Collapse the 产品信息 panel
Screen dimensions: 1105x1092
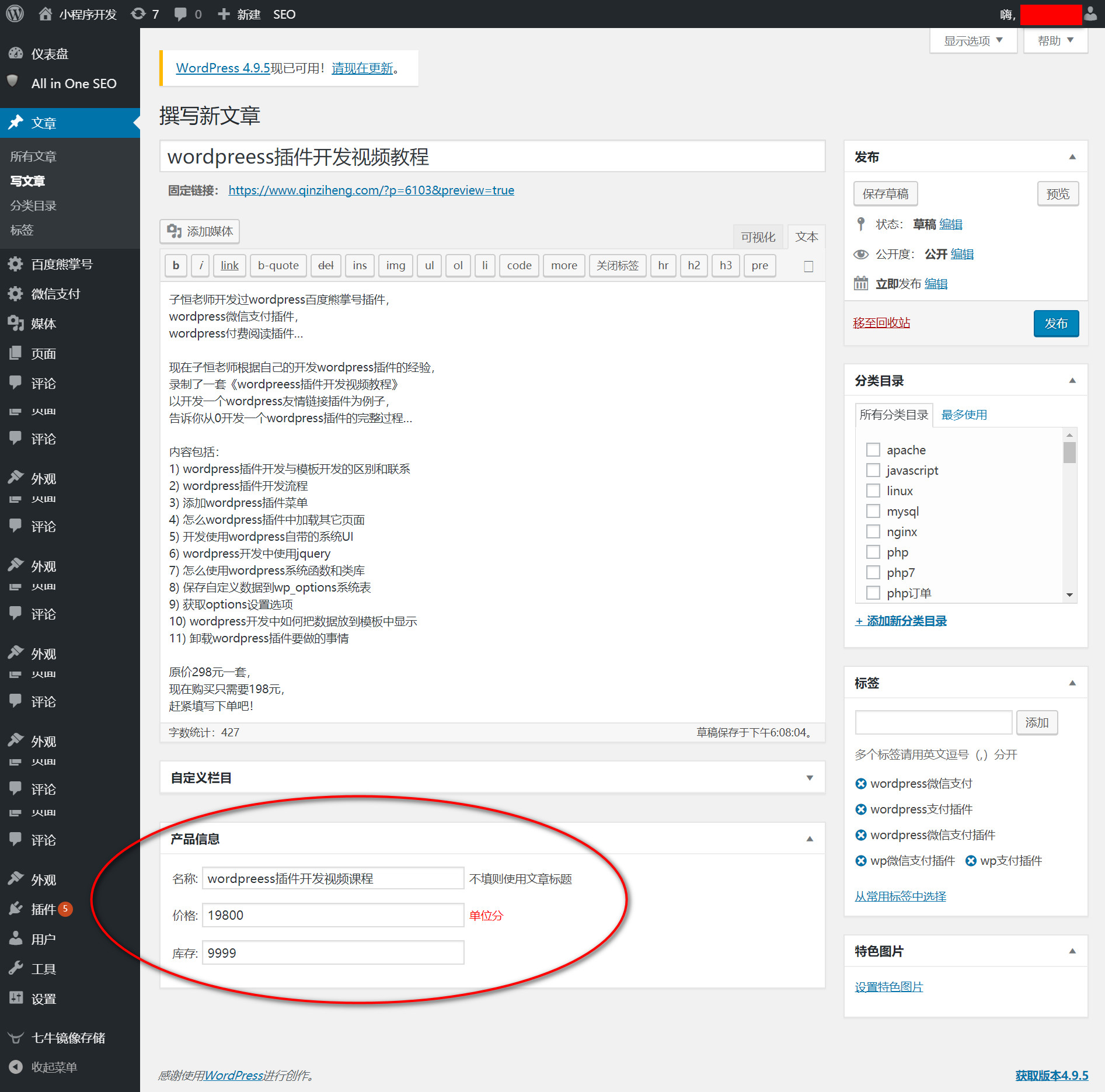(x=810, y=839)
